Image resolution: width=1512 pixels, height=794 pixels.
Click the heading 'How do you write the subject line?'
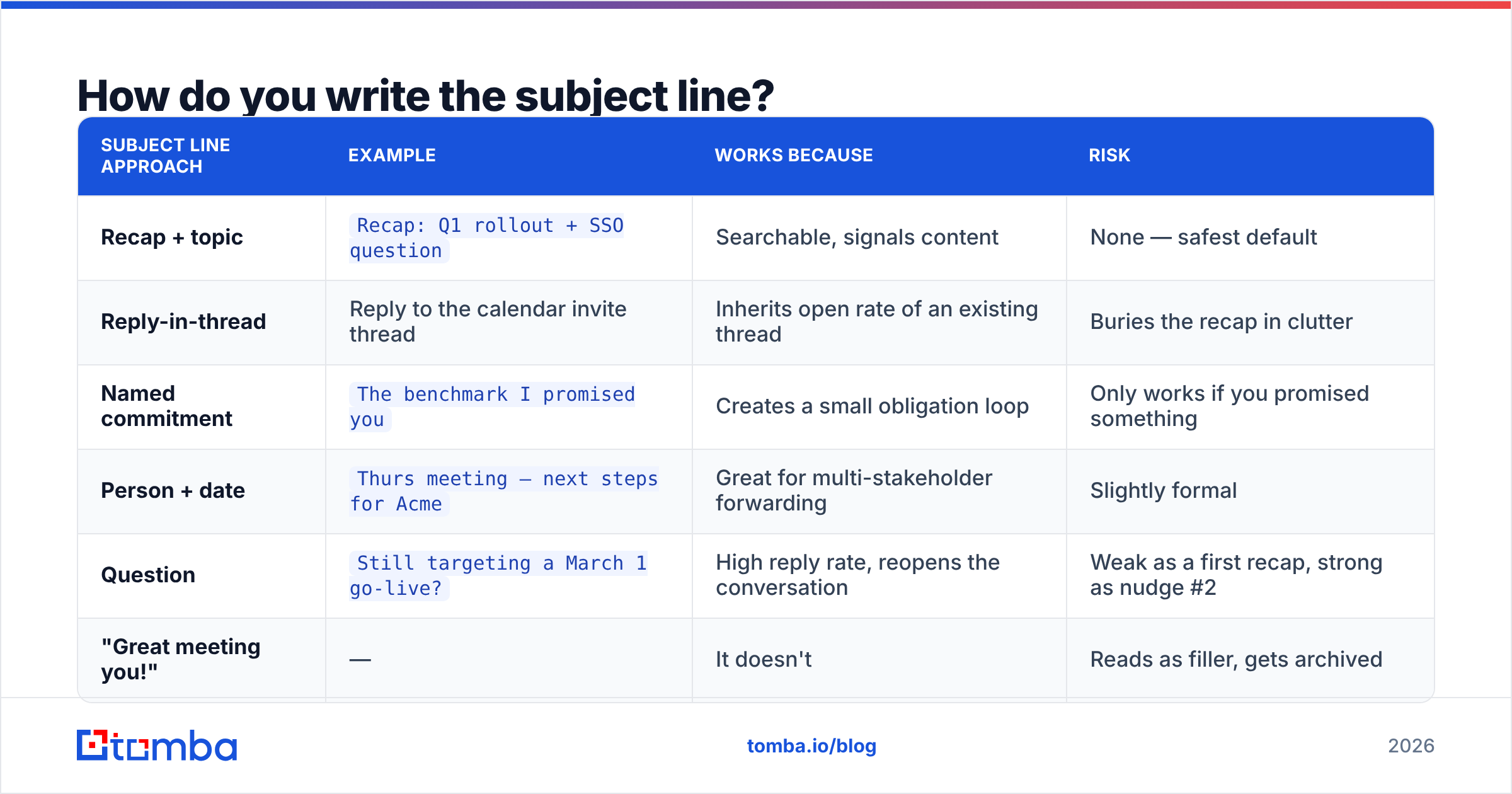click(425, 96)
